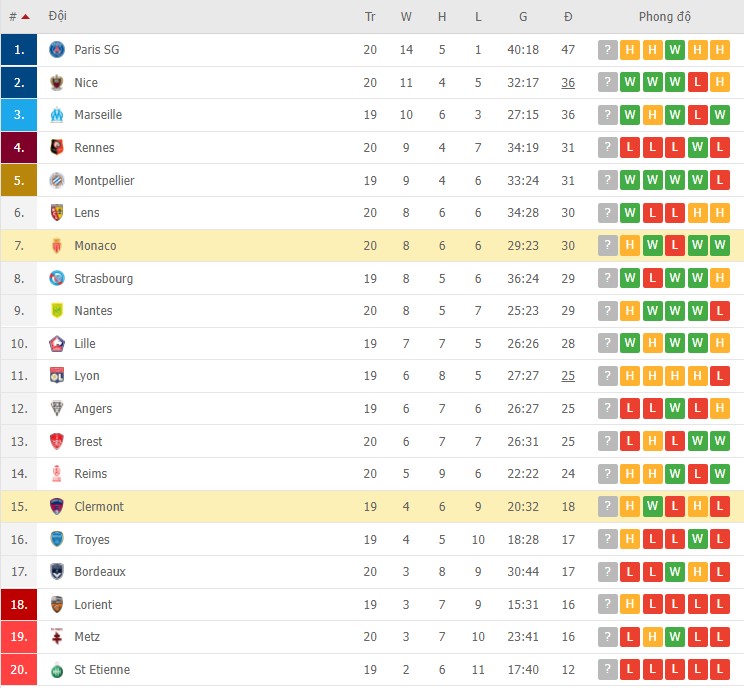
Task: Open the Nice team link
Action: click(86, 83)
